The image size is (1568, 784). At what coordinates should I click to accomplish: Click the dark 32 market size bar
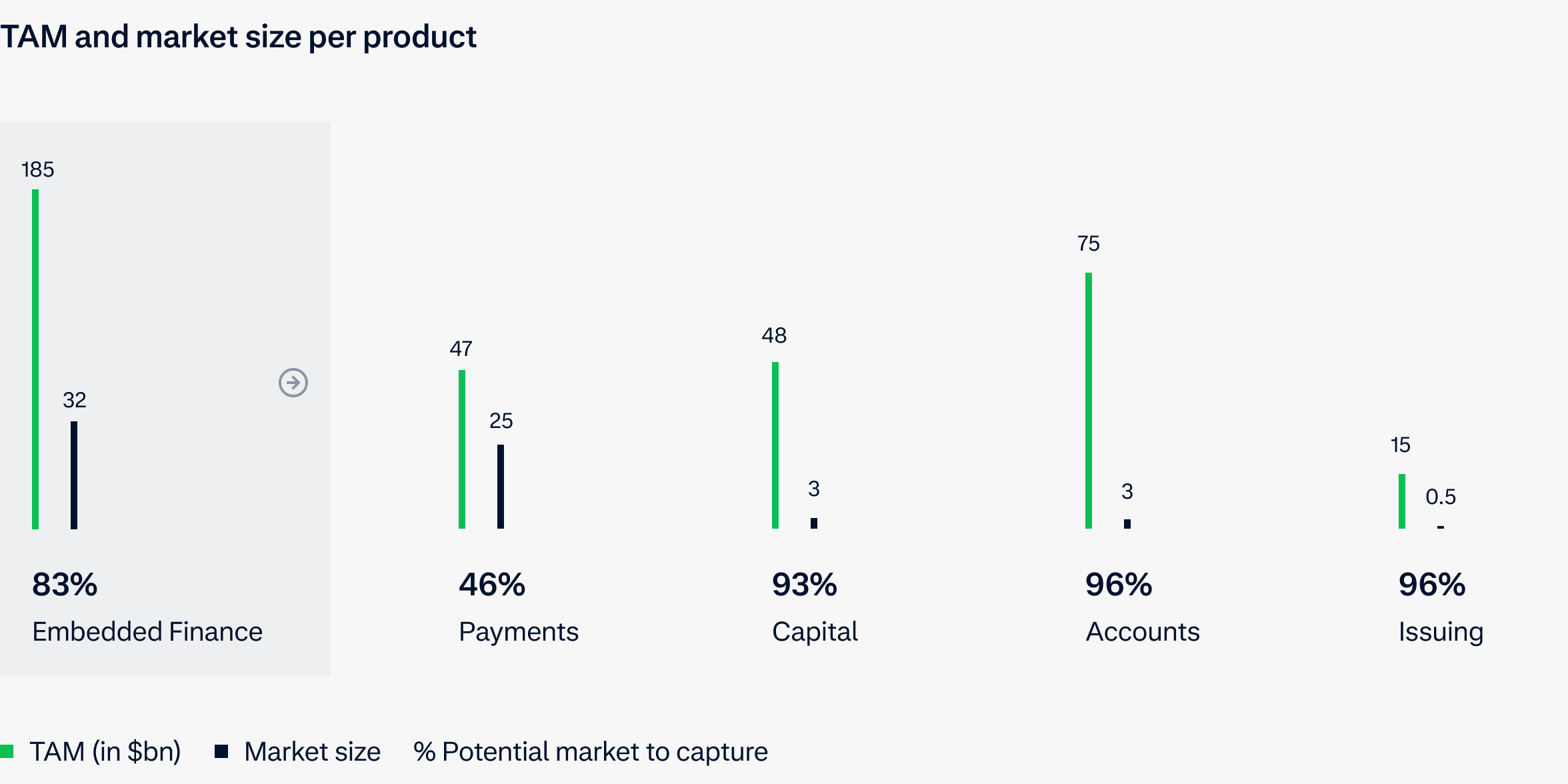point(74,475)
